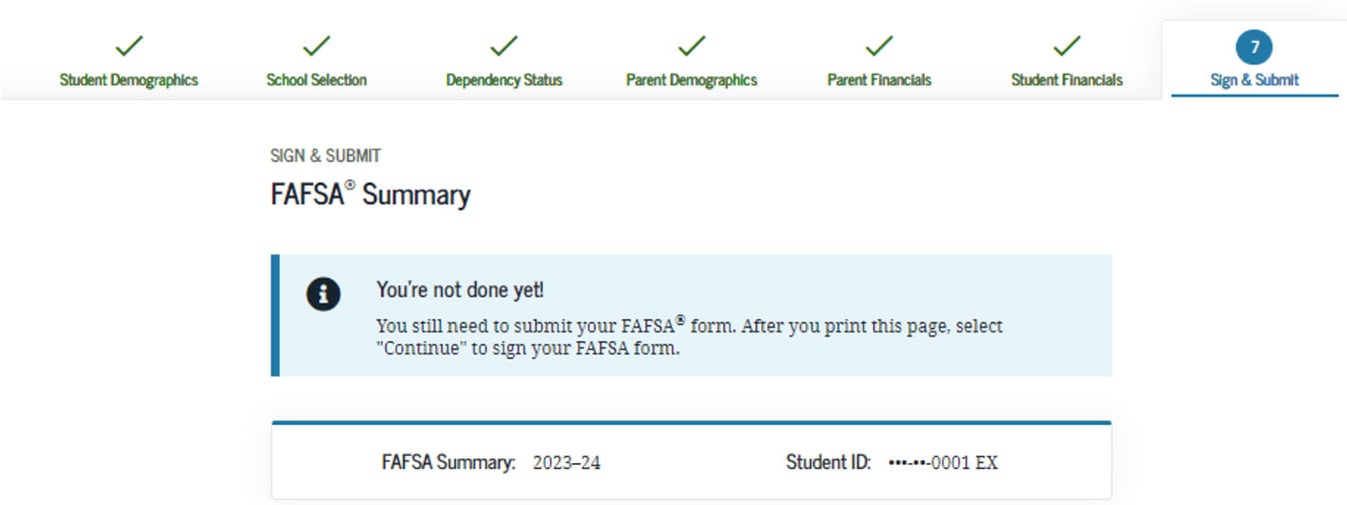Click the FAFSA Summary heading
This screenshot has width=1347, height=505.
tap(370, 194)
